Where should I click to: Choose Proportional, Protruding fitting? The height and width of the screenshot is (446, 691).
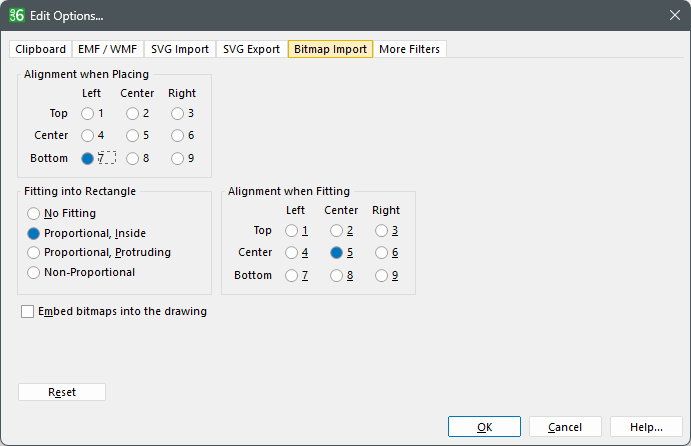click(35, 252)
